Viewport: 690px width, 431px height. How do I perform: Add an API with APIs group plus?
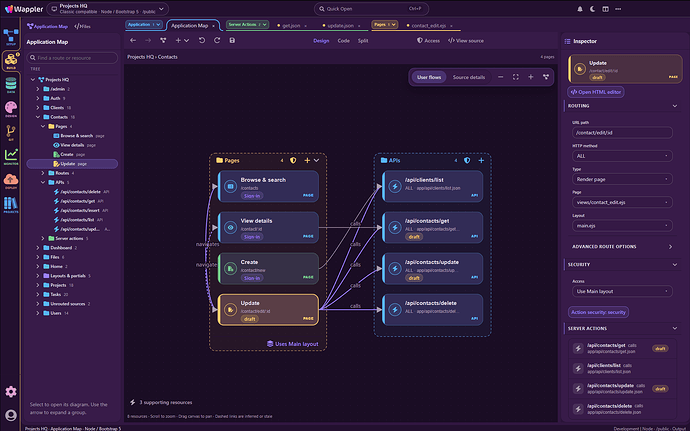click(481, 161)
